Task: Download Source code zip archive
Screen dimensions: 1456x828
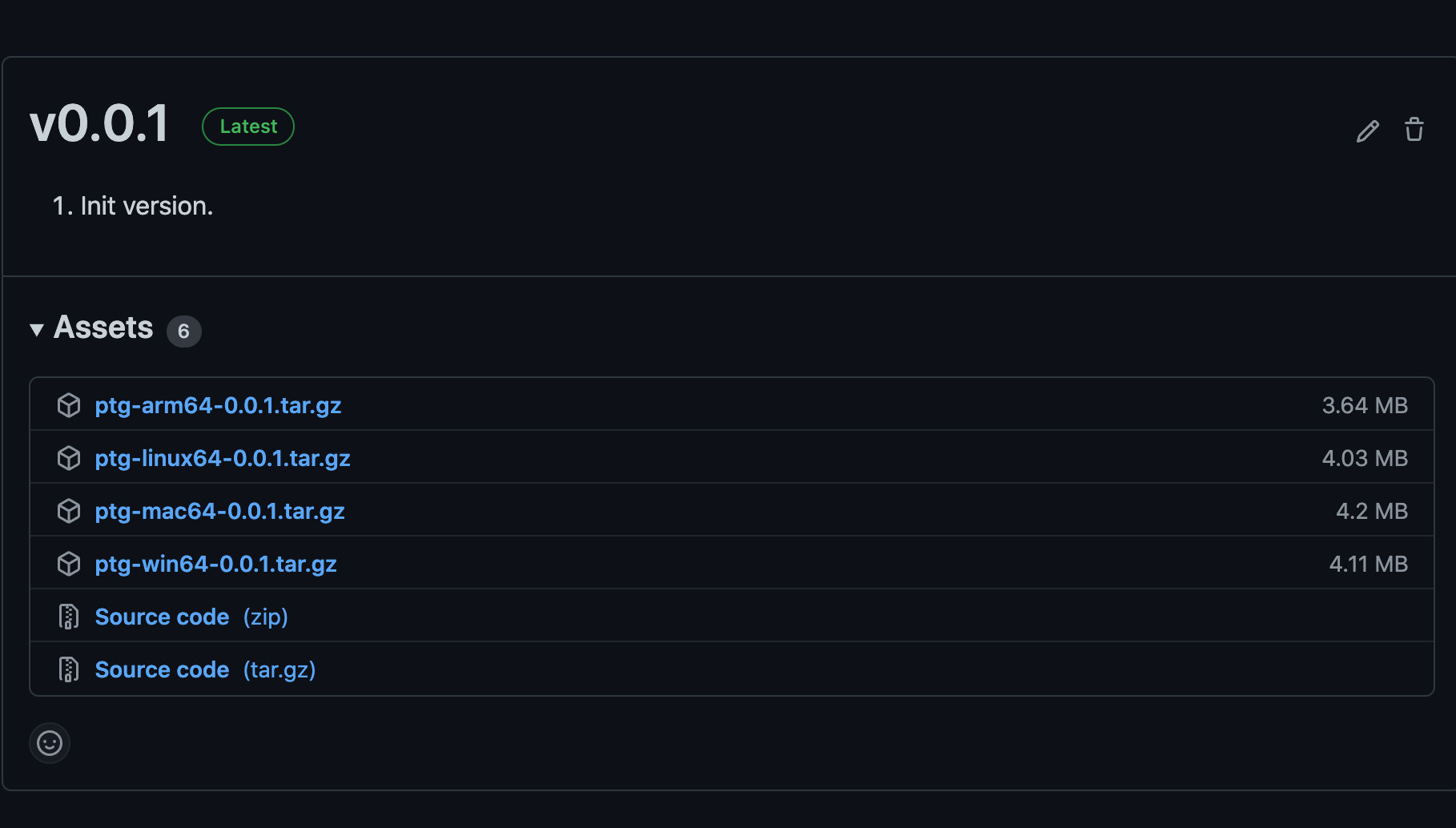Action: tap(162, 617)
